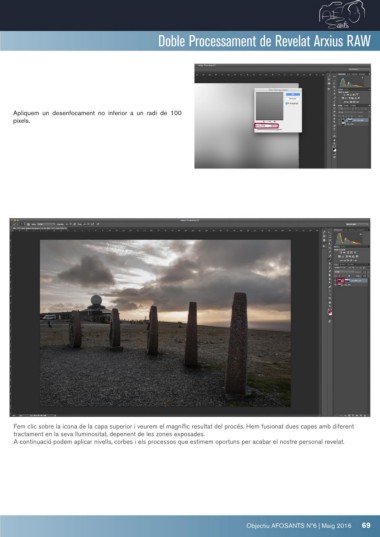The width and height of the screenshot is (380, 537).
Task: Zoom out the blur dialog preview
Action: pyautogui.click(x=264, y=121)
